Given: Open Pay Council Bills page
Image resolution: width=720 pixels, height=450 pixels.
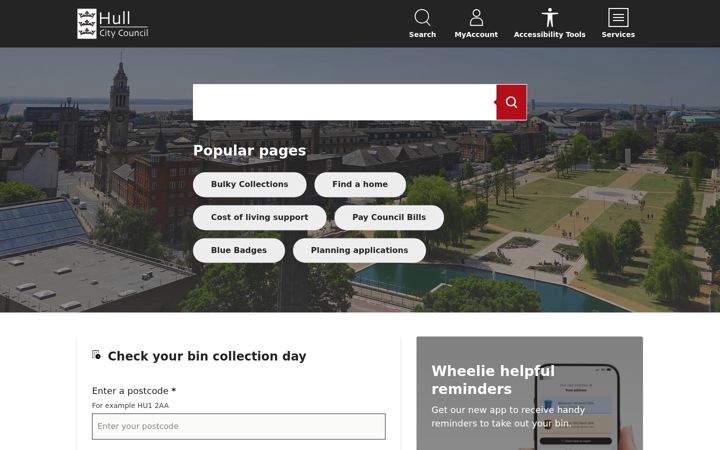Looking at the screenshot, I should click(389, 218).
